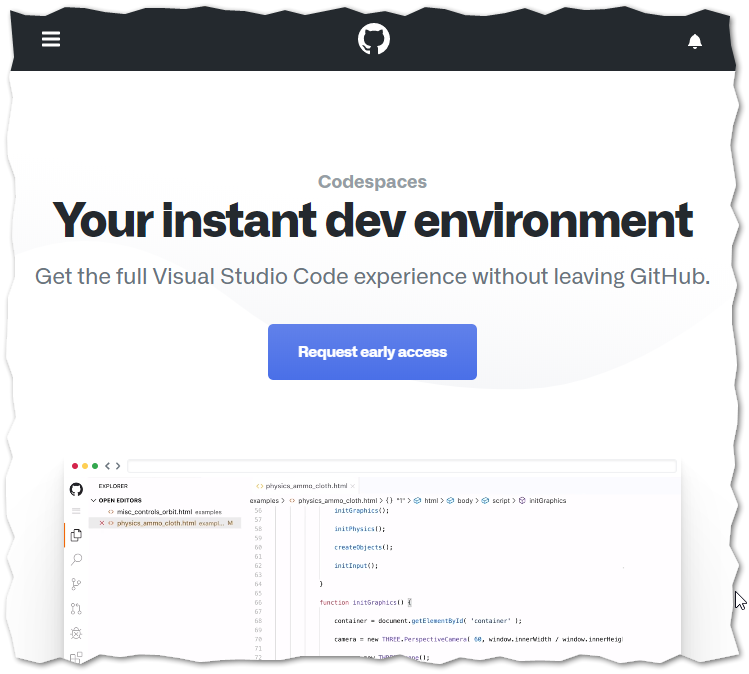Select misc_controls_orbit.html in open editors
Image resolution: width=749 pixels, height=674 pixels.
click(x=165, y=512)
